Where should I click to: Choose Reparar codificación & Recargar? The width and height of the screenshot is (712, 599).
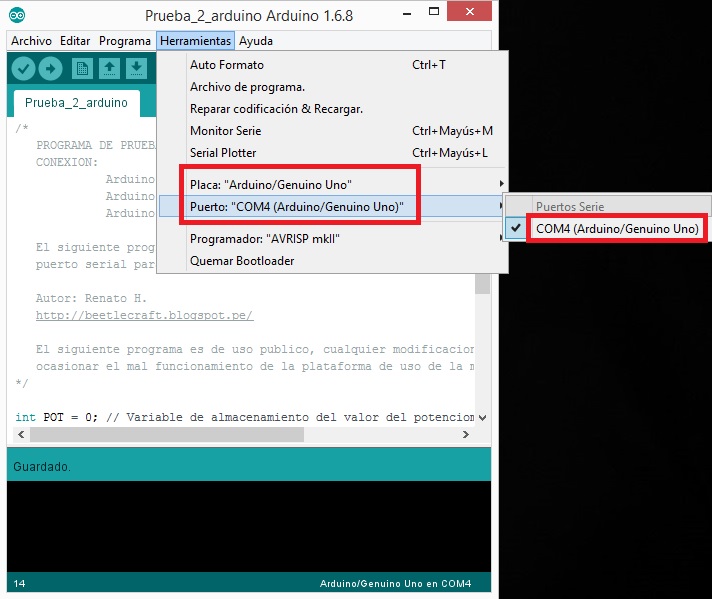(x=333, y=109)
